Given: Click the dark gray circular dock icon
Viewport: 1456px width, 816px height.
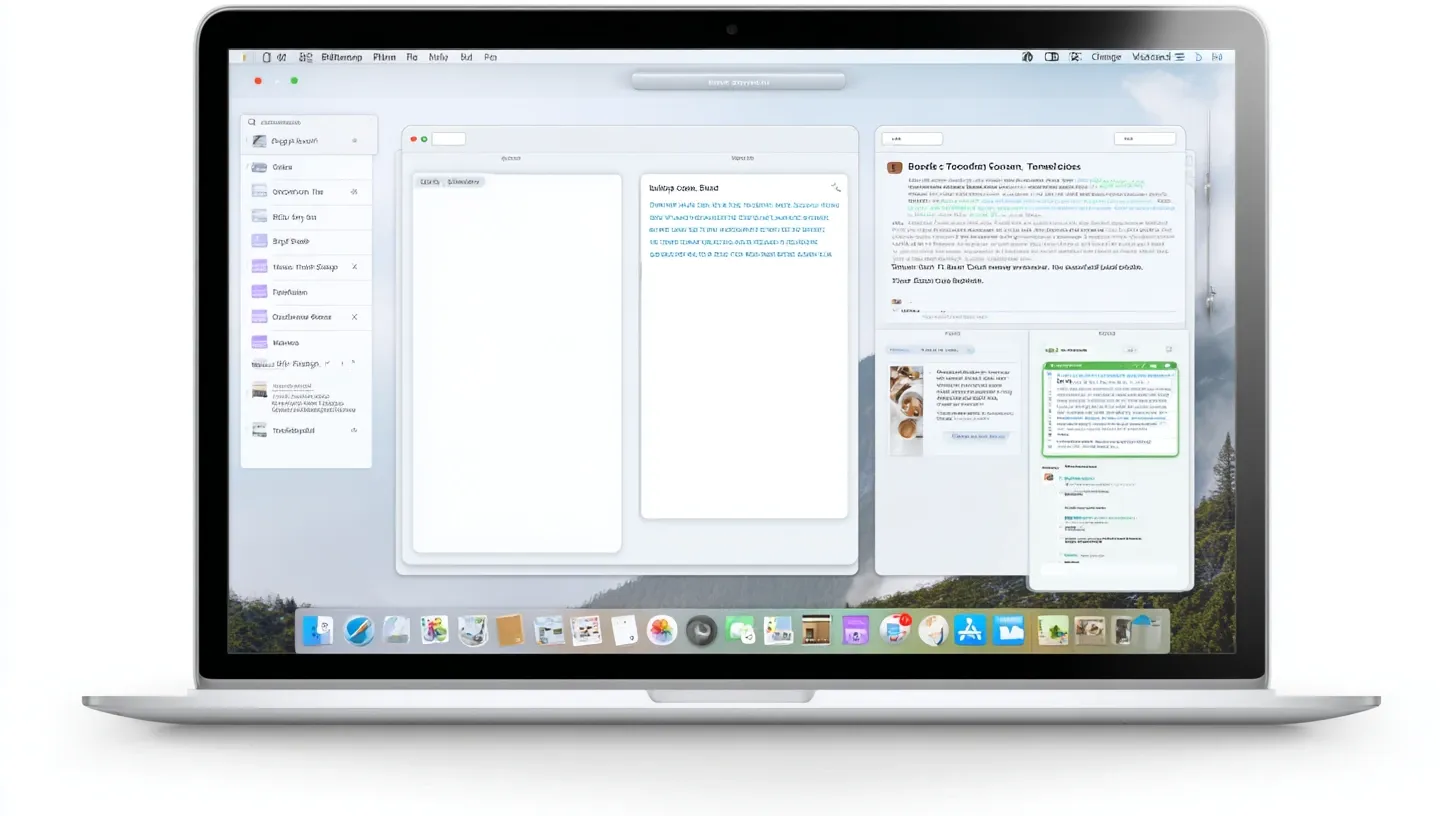Looking at the screenshot, I should click(x=700, y=630).
